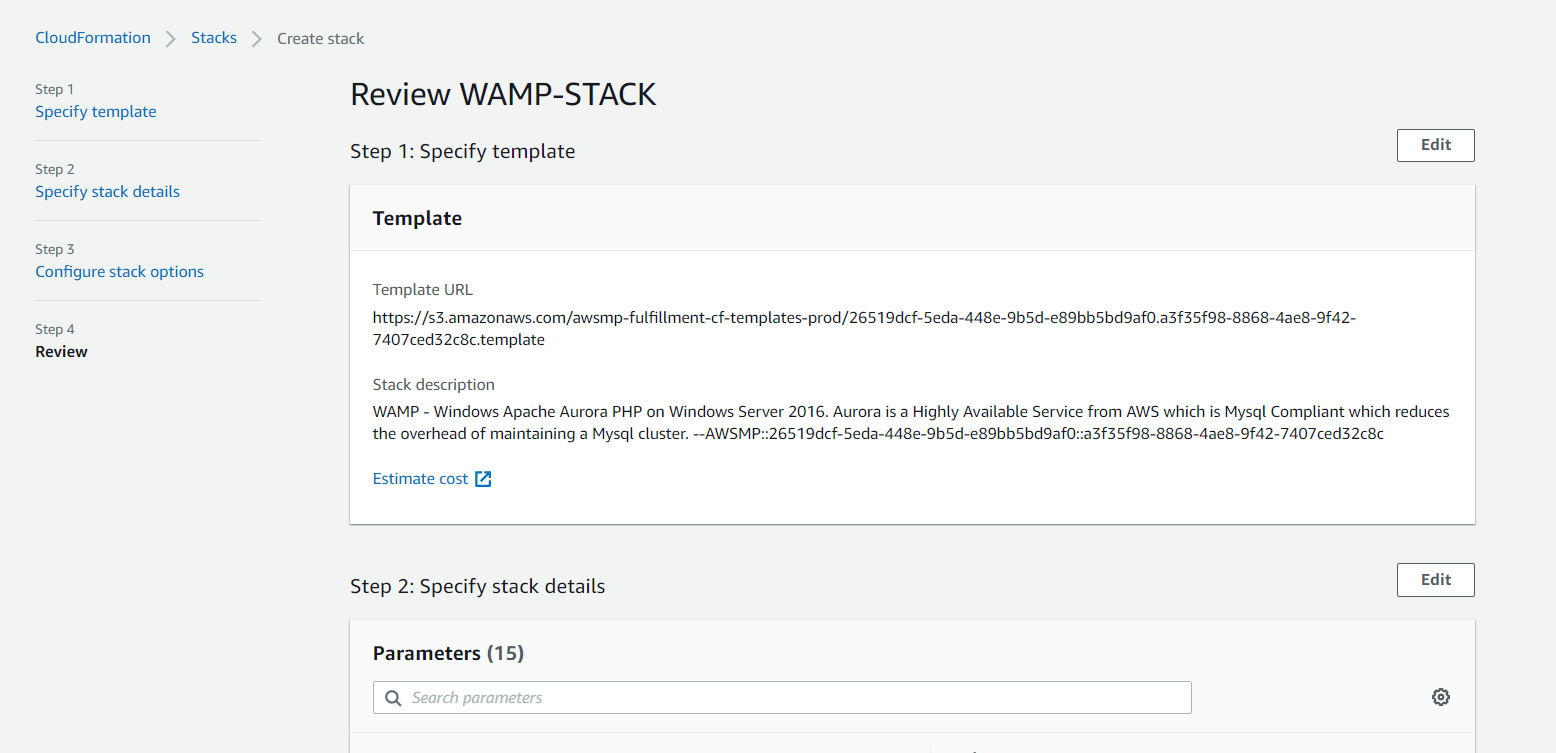Screen dimensions: 1556x753
Task: Navigate to Specify stack details step
Action: (x=108, y=192)
